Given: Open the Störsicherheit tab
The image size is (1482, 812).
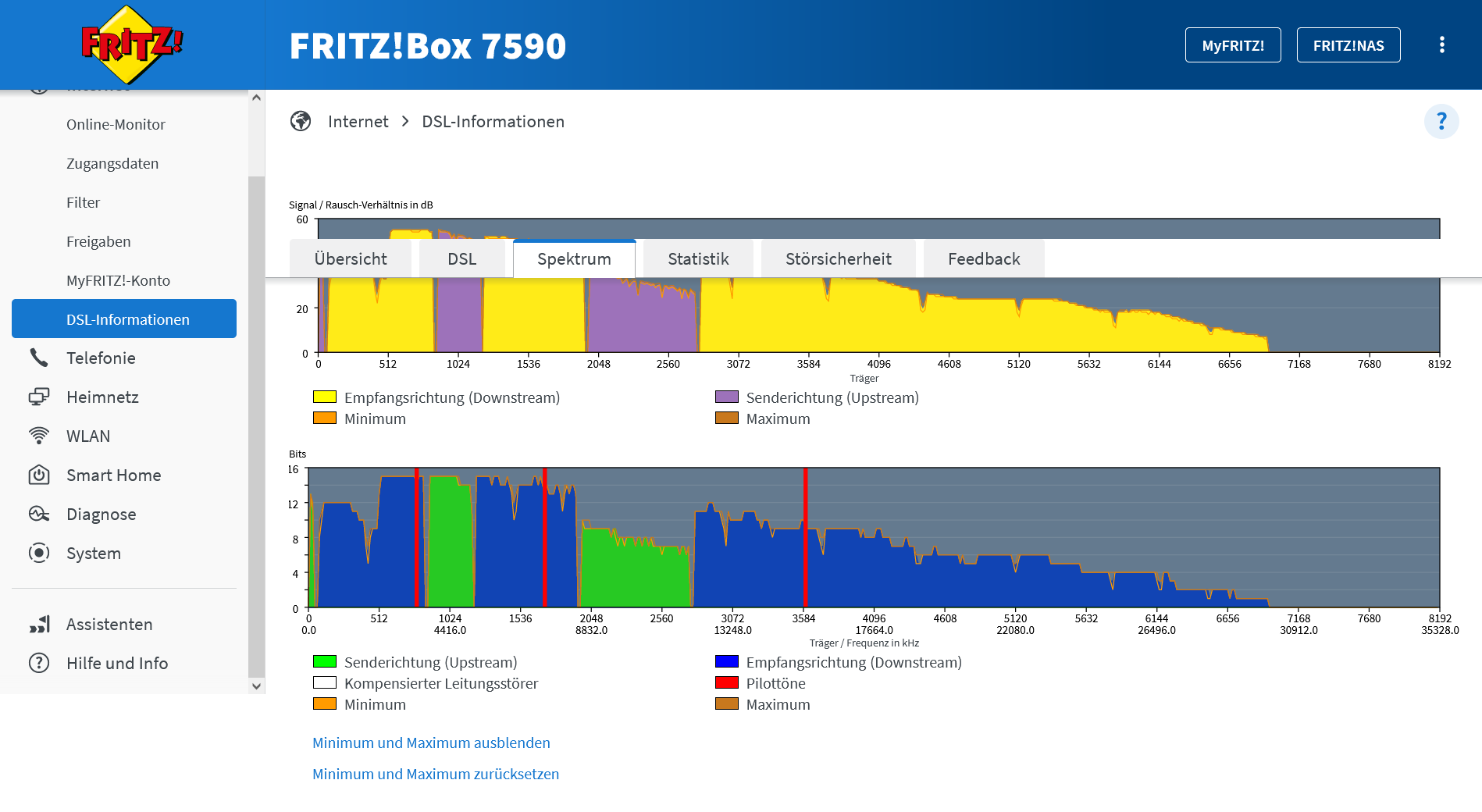Looking at the screenshot, I should coord(839,258).
